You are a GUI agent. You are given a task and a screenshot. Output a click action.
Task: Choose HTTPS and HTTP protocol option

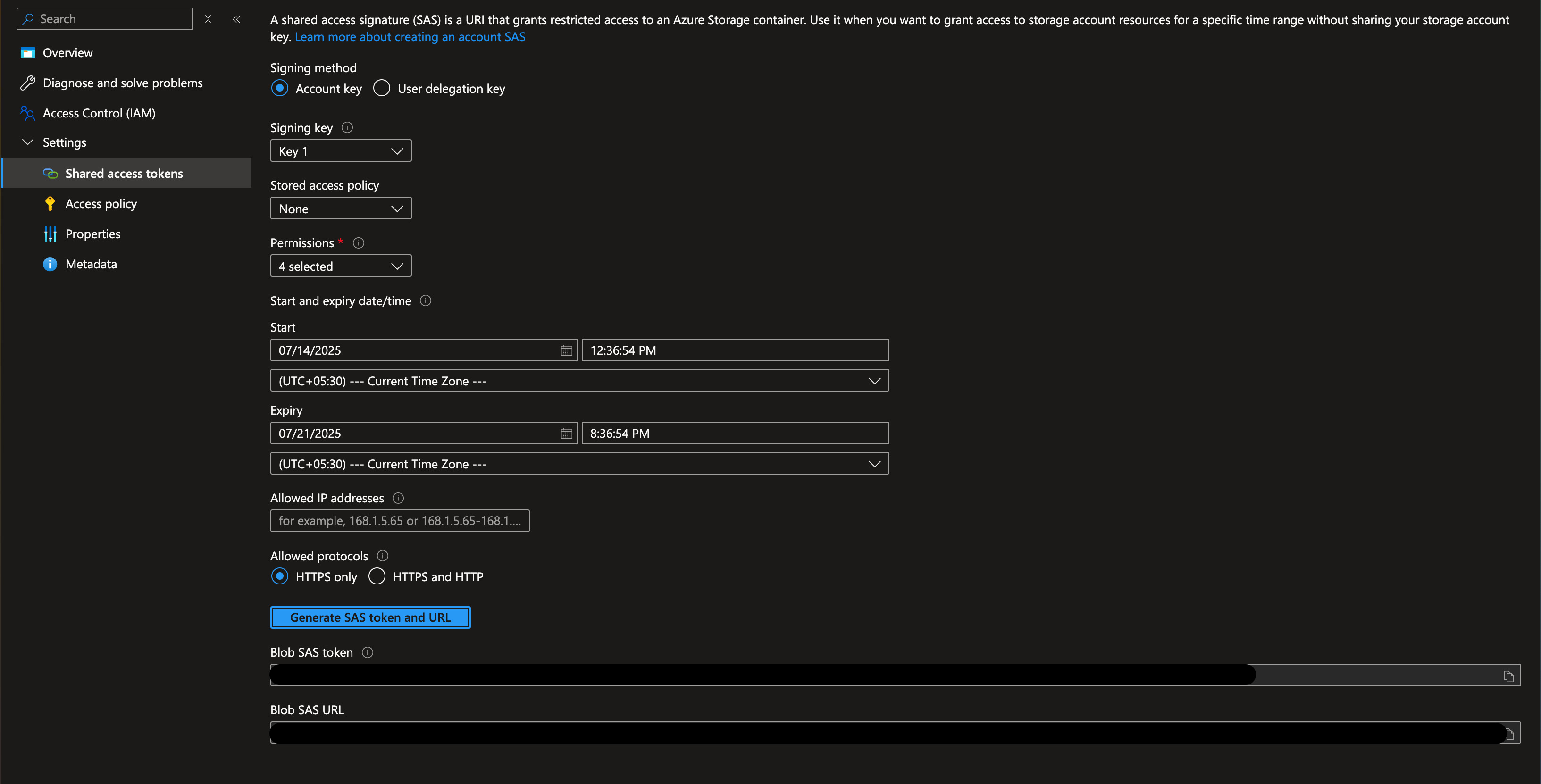tap(377, 576)
